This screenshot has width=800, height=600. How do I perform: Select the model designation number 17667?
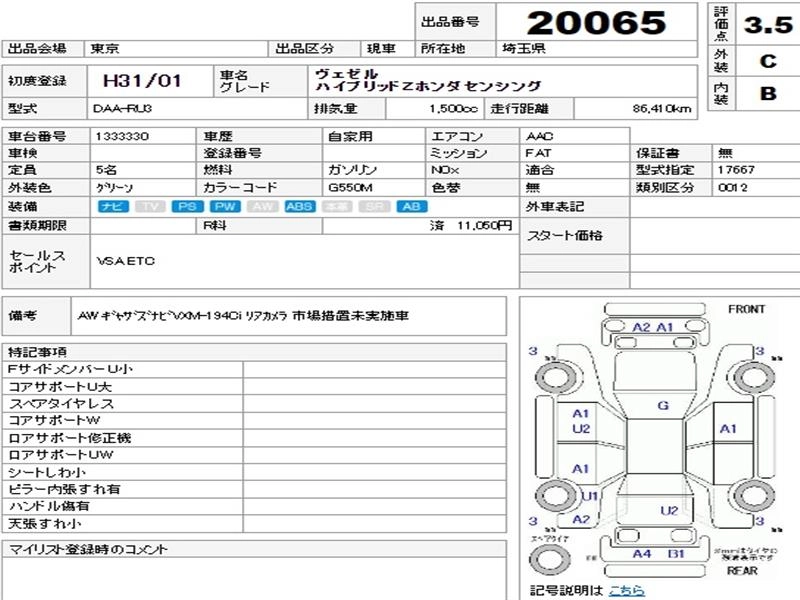coord(736,170)
